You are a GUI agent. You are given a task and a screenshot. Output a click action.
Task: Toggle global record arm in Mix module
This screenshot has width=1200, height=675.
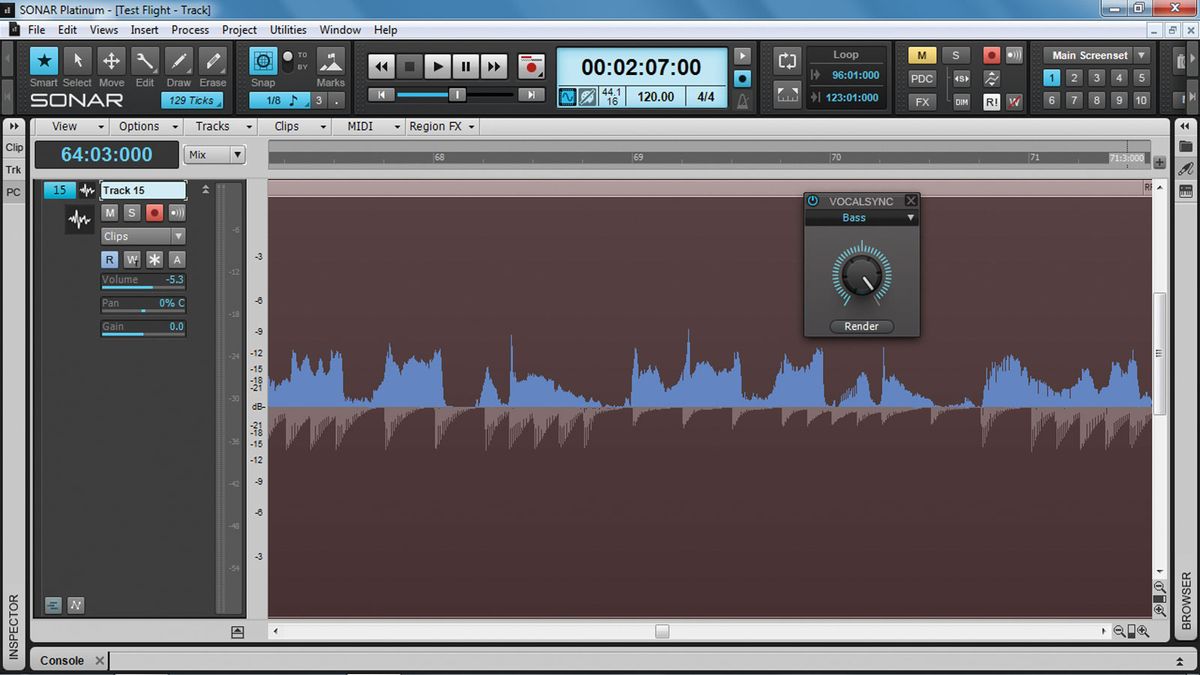[x=991, y=55]
